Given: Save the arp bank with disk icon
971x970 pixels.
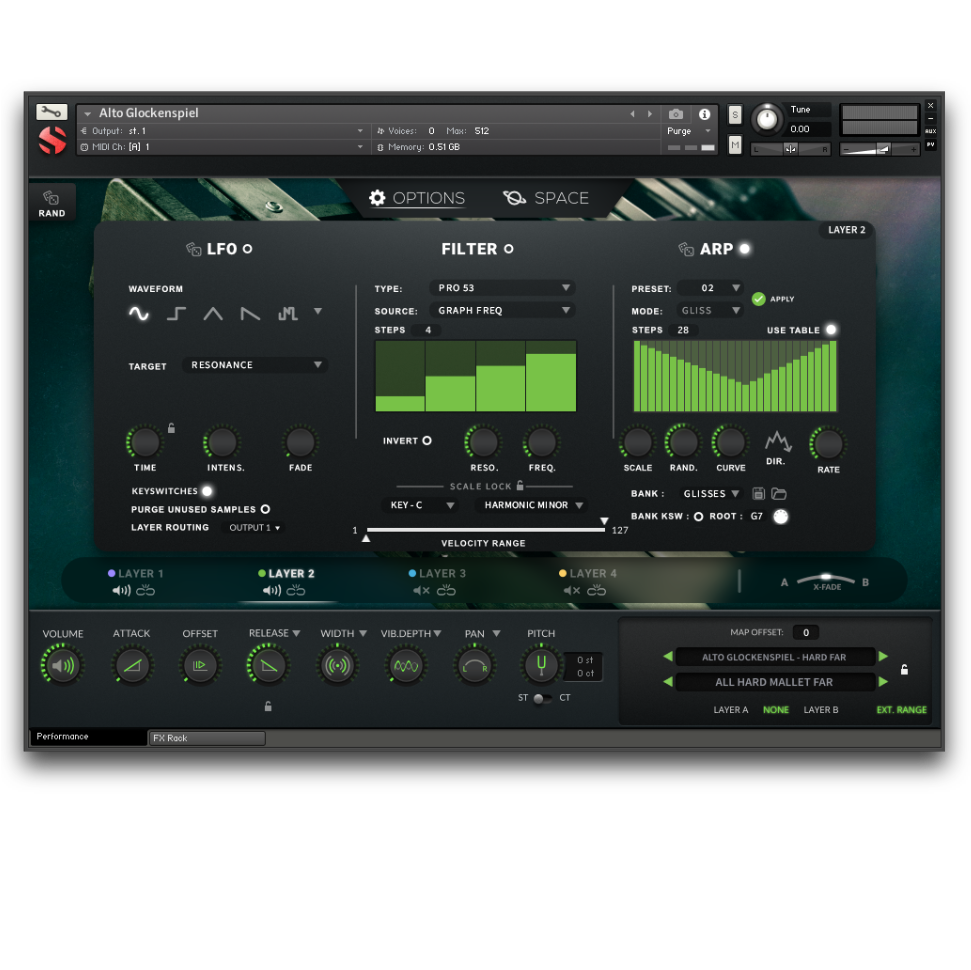Looking at the screenshot, I should [758, 494].
